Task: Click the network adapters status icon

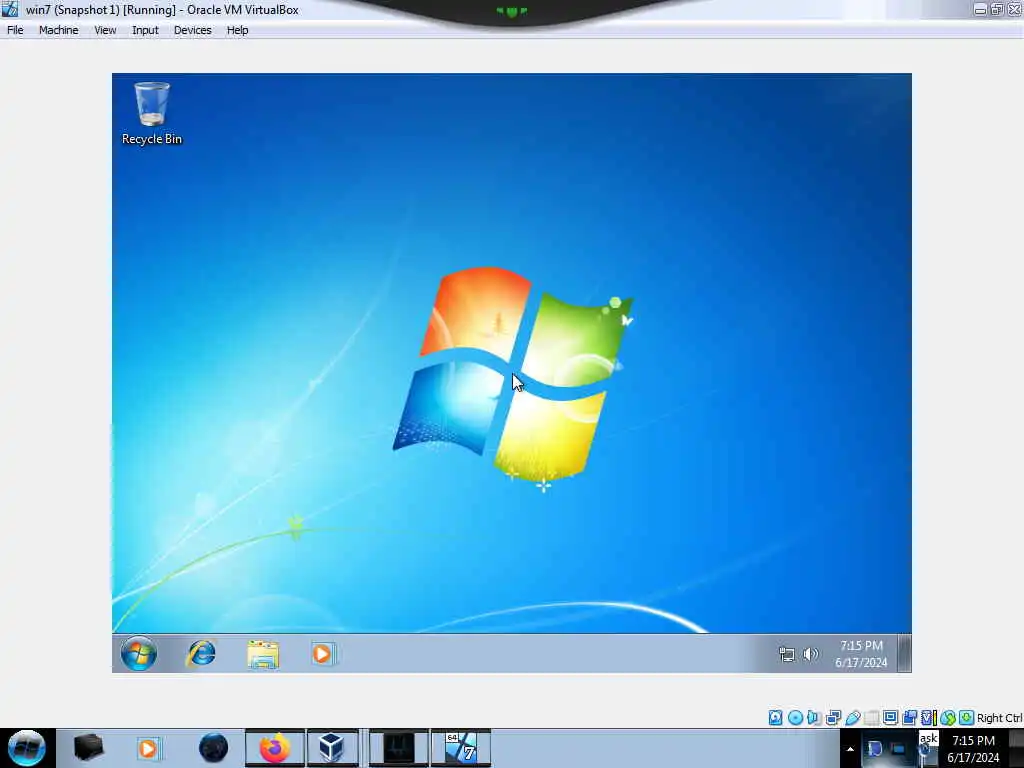Action: [833, 718]
